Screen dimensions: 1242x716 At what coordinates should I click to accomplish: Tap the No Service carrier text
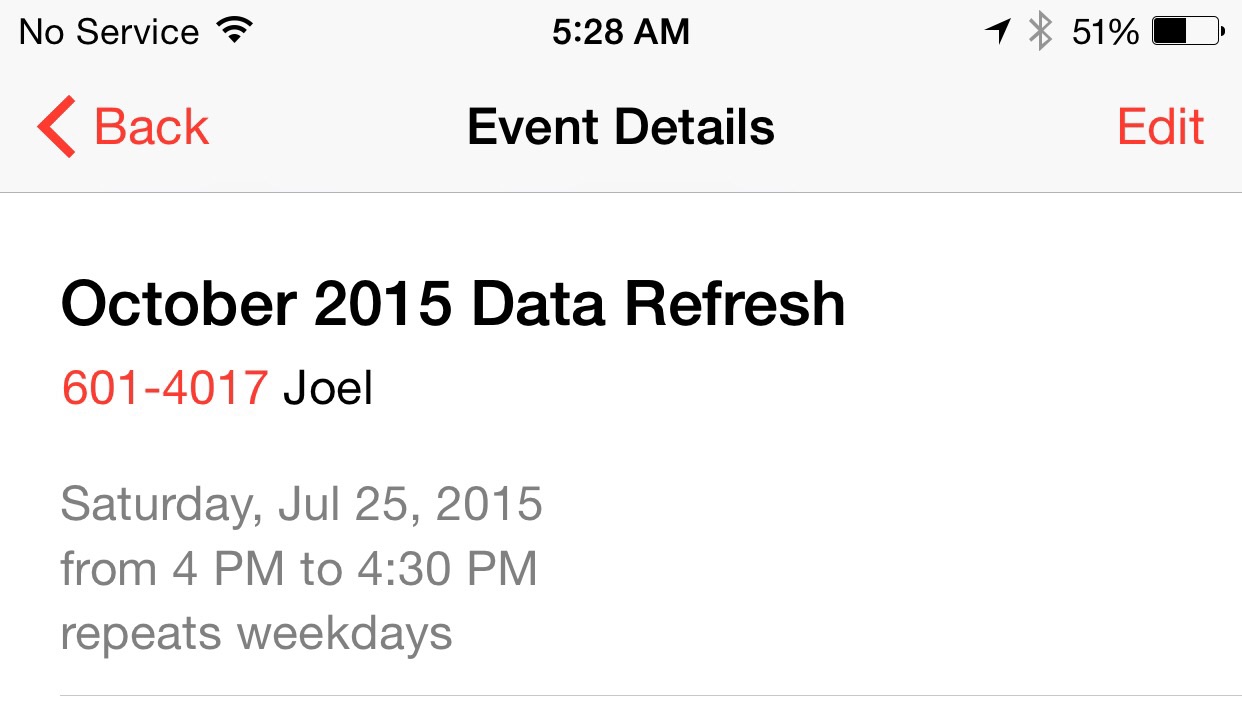click(x=108, y=32)
